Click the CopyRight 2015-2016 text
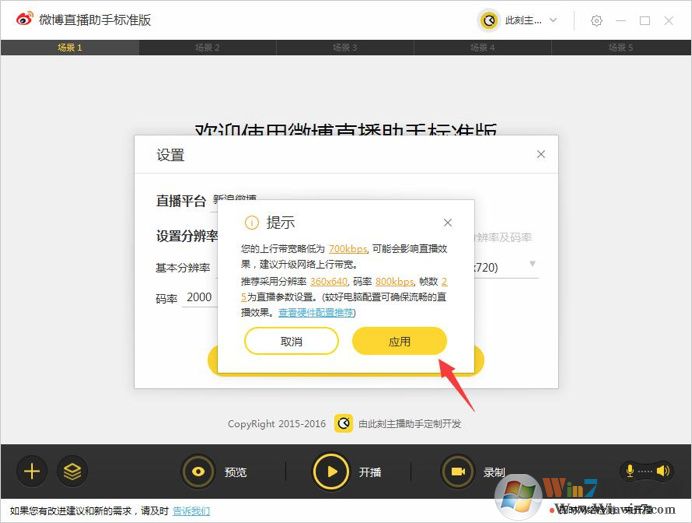 [x=277, y=424]
